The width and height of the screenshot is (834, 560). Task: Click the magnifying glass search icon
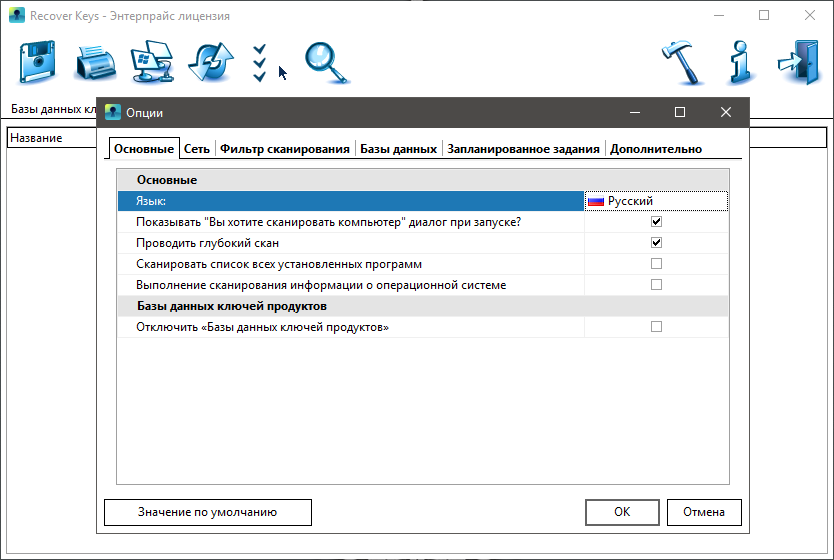pos(327,63)
